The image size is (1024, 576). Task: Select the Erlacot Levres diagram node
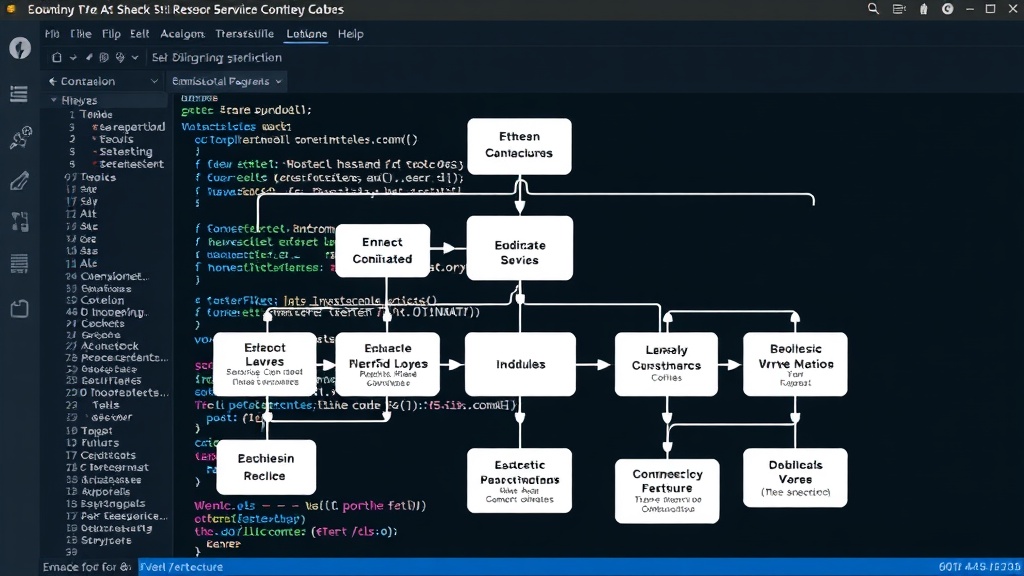pos(264,364)
